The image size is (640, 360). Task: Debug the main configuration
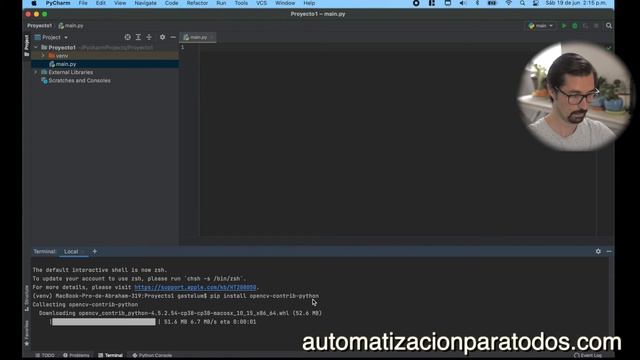[575, 26]
